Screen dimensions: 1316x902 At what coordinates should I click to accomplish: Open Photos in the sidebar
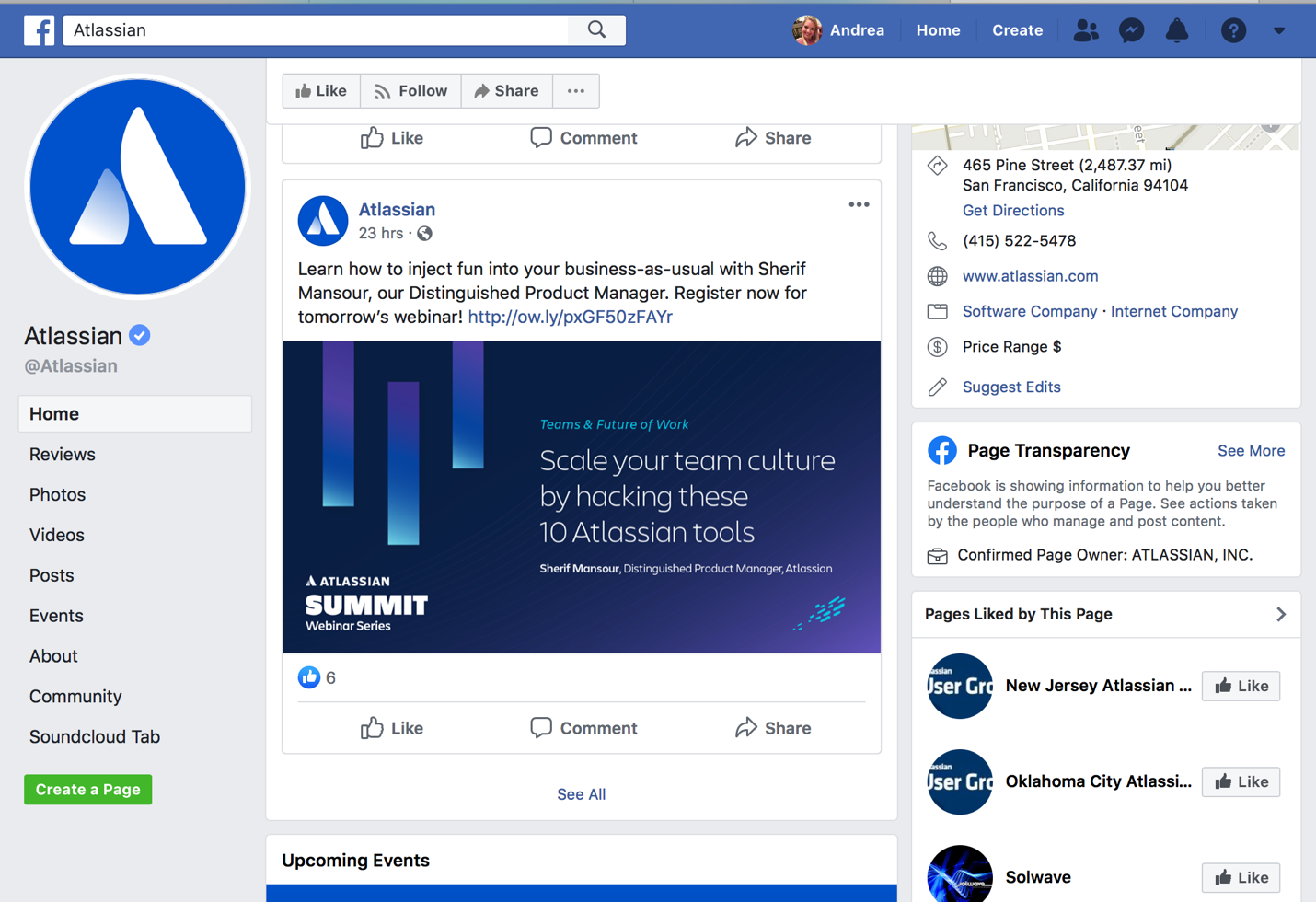pyautogui.click(x=57, y=495)
